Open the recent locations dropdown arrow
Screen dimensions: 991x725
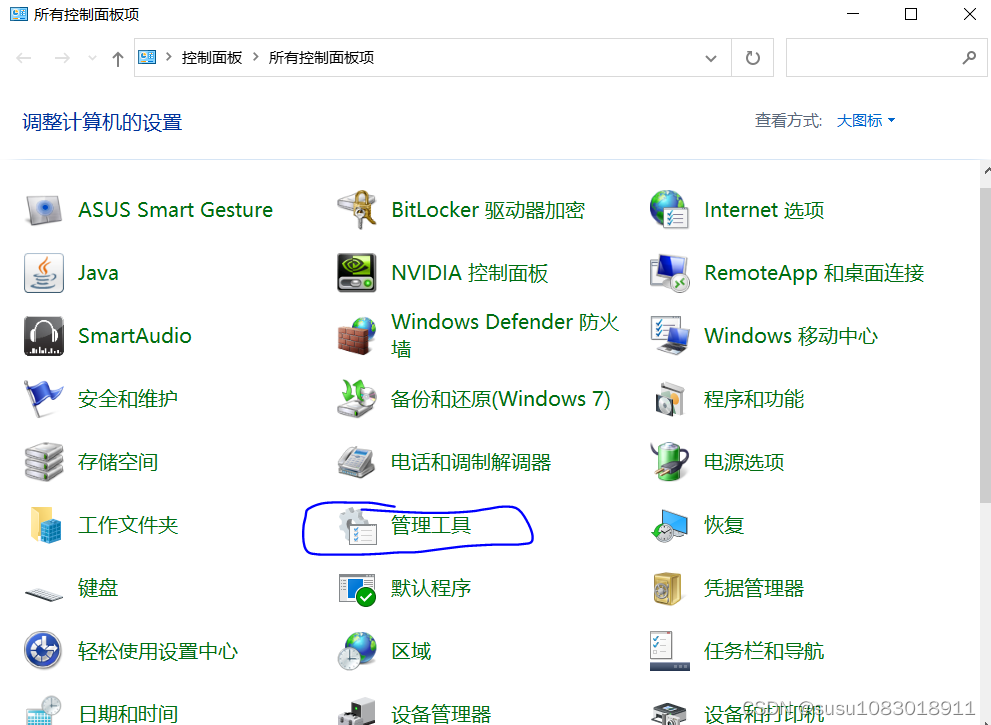pyautogui.click(x=92, y=58)
